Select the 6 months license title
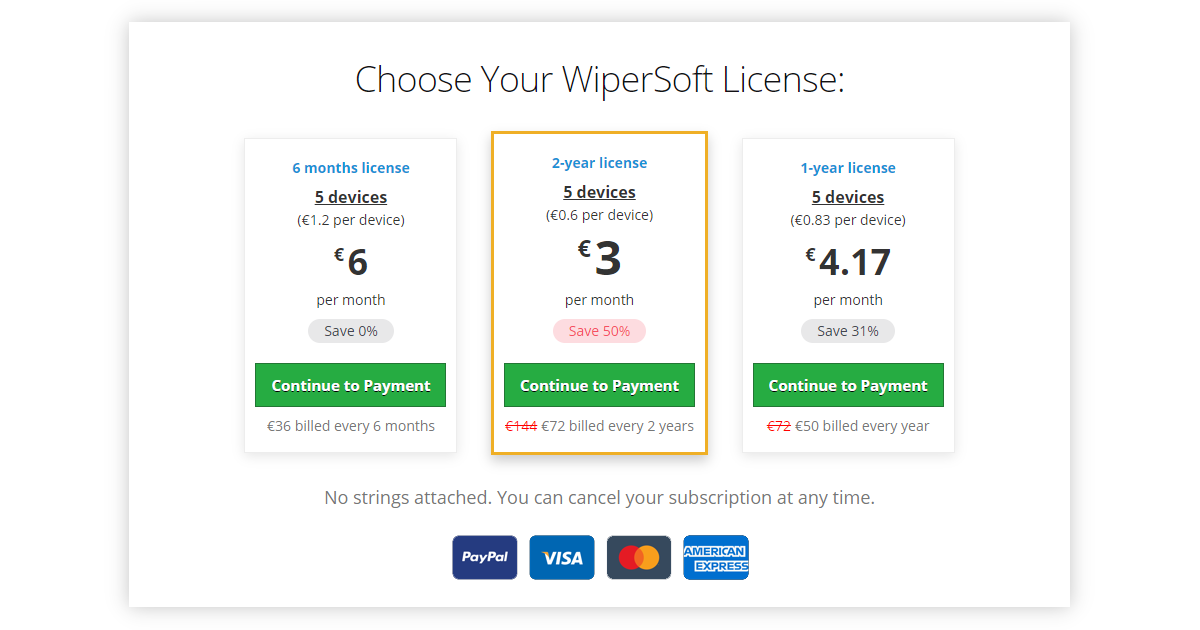Viewport: 1200px width, 630px height. (x=351, y=168)
